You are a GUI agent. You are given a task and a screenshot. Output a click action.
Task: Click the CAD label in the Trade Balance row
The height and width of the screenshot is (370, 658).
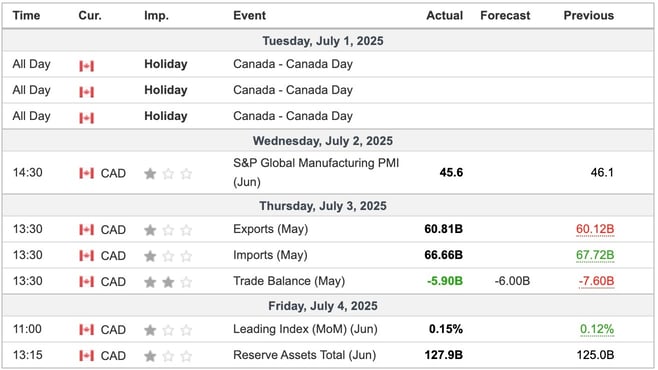[113, 282]
